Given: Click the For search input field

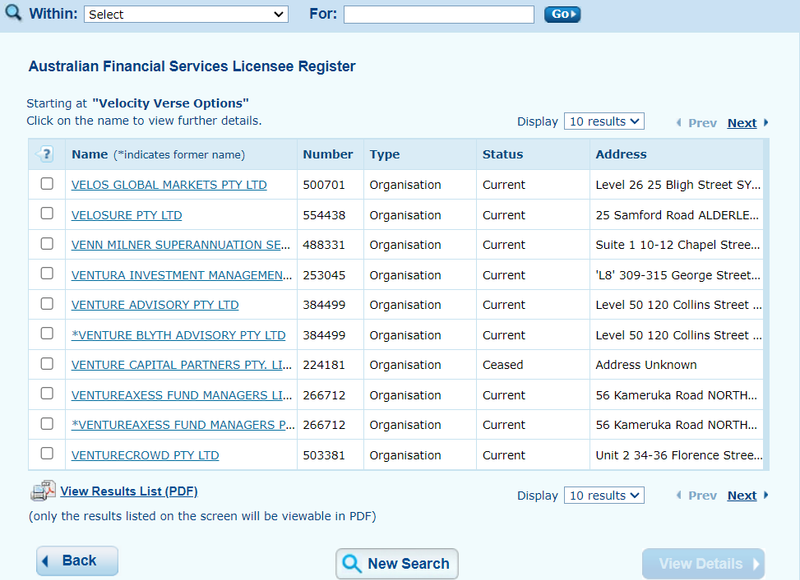Looking at the screenshot, I should (x=439, y=14).
